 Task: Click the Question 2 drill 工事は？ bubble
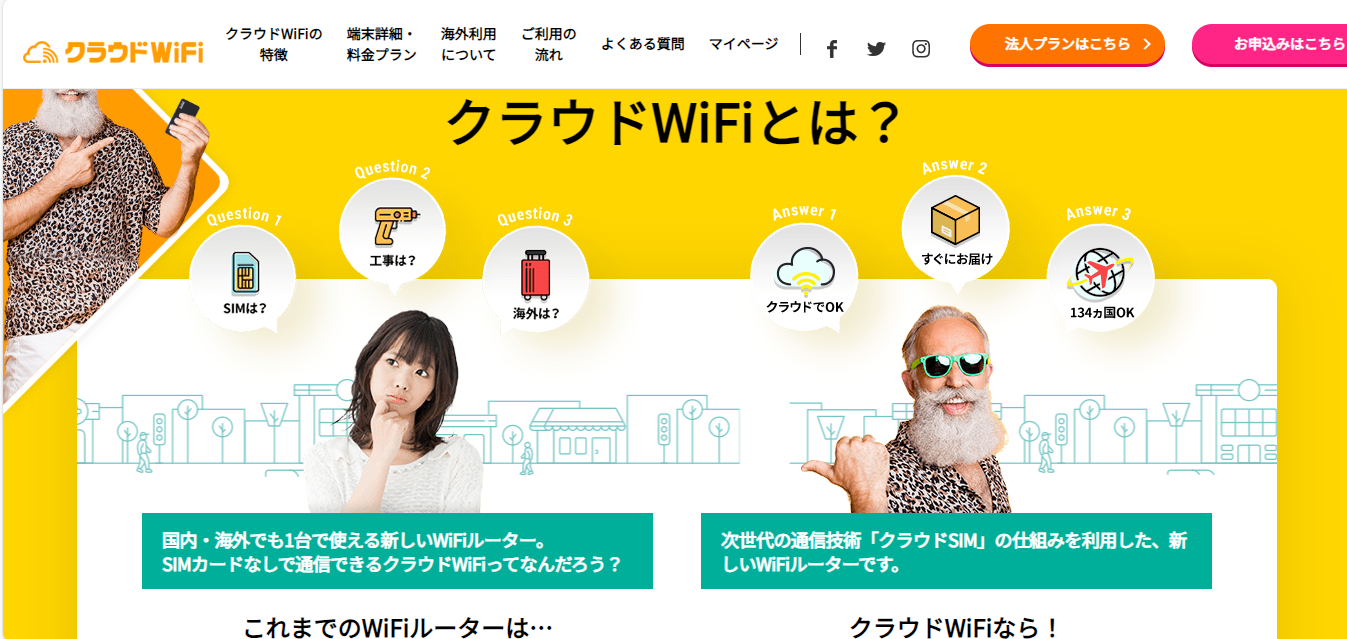393,233
